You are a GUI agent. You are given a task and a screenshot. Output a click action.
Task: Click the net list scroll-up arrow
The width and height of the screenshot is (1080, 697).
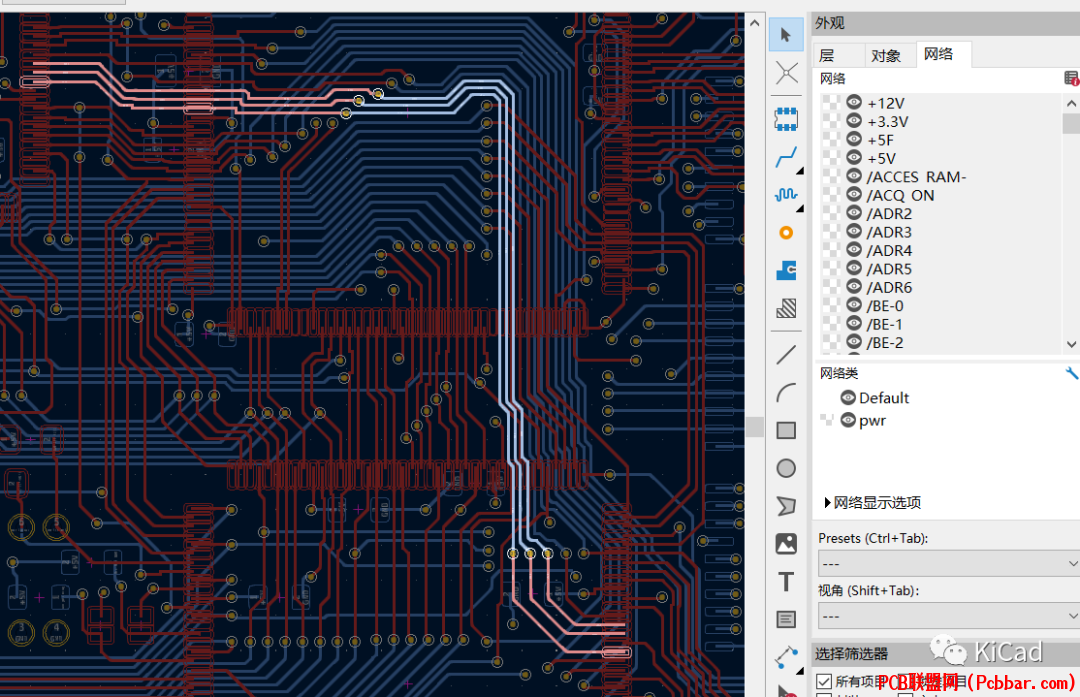tap(1071, 103)
